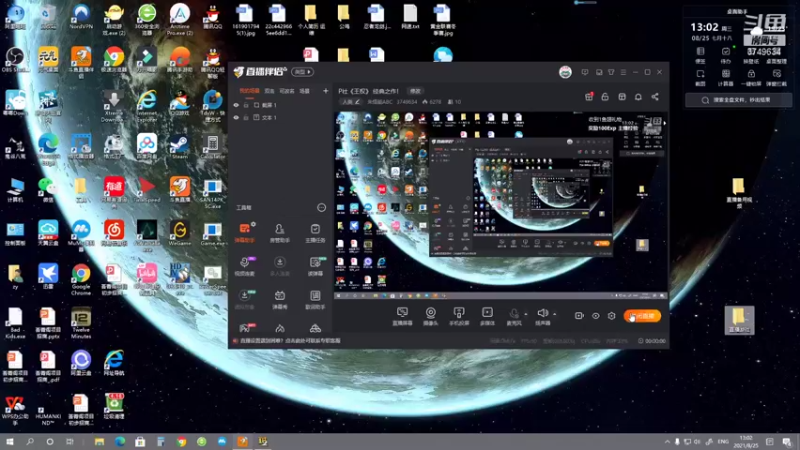Toggle lock of 截屏 1 source

click(x=246, y=105)
